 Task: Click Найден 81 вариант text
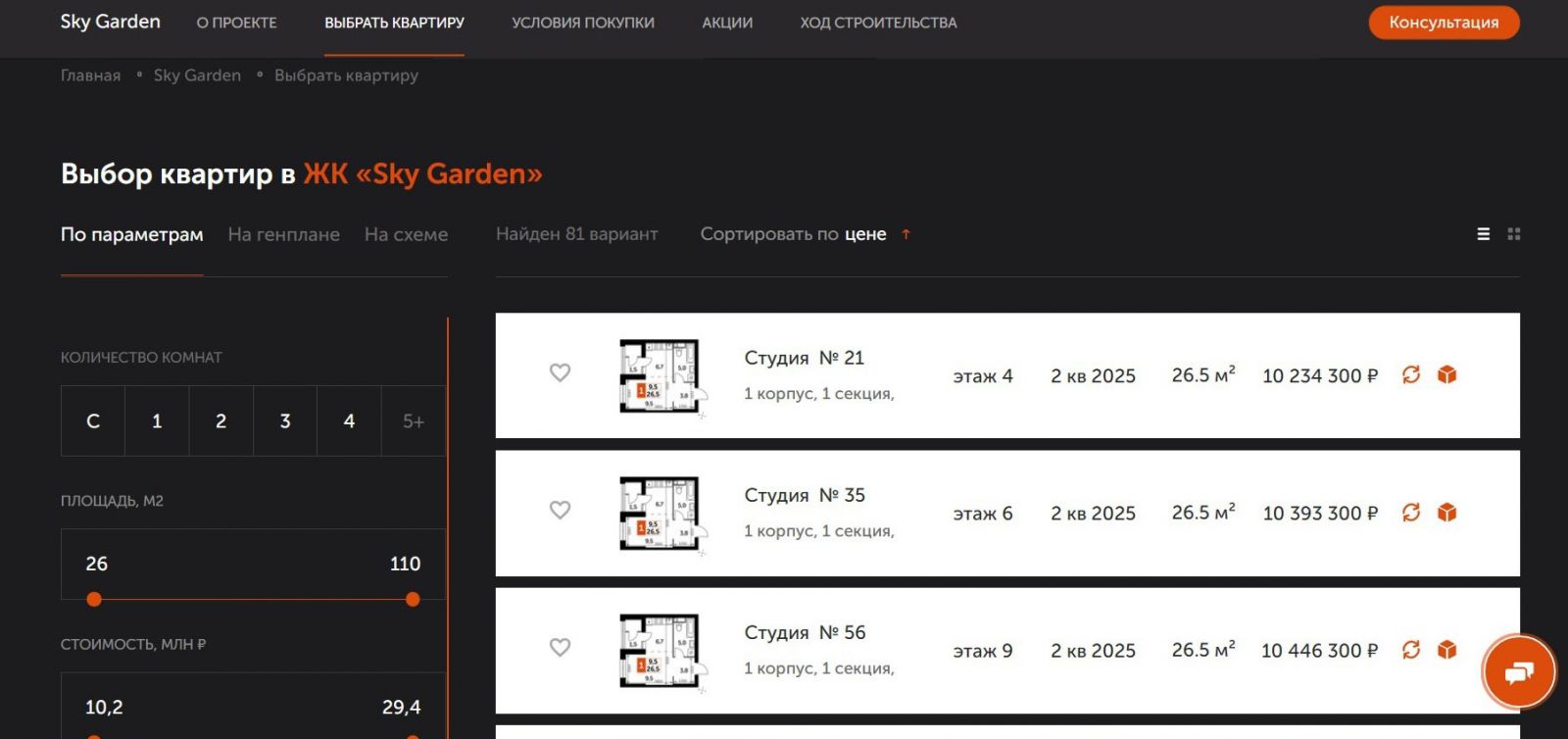[577, 234]
